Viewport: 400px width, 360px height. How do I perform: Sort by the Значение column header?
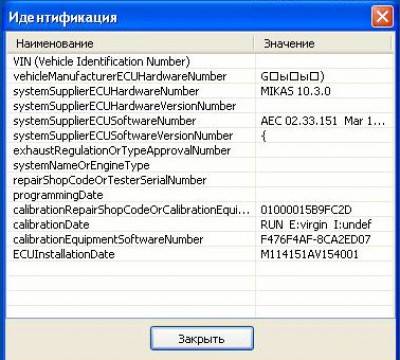(324, 44)
